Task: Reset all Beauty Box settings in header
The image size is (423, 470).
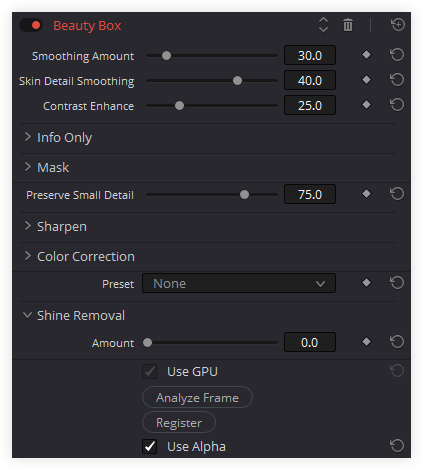Action: (397, 25)
